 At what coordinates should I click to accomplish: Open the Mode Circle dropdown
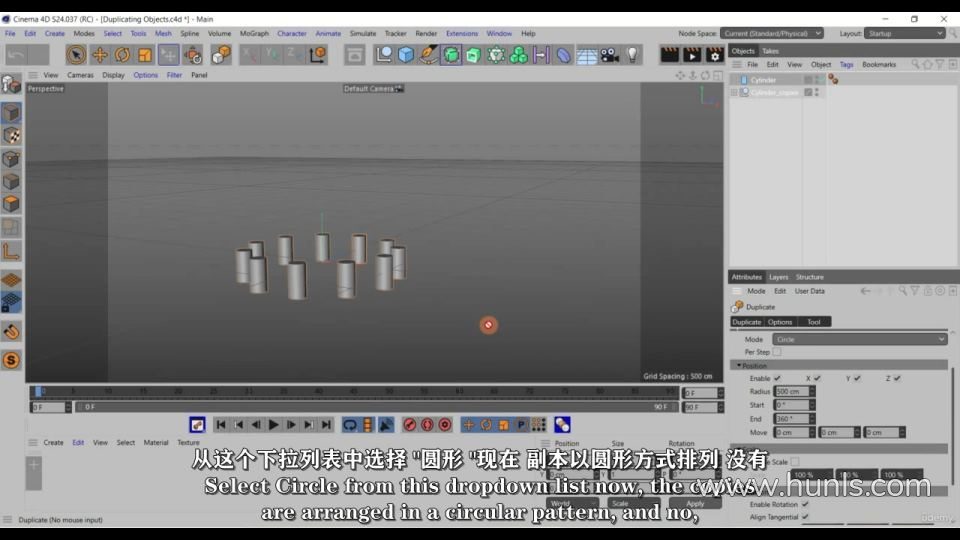pos(860,339)
